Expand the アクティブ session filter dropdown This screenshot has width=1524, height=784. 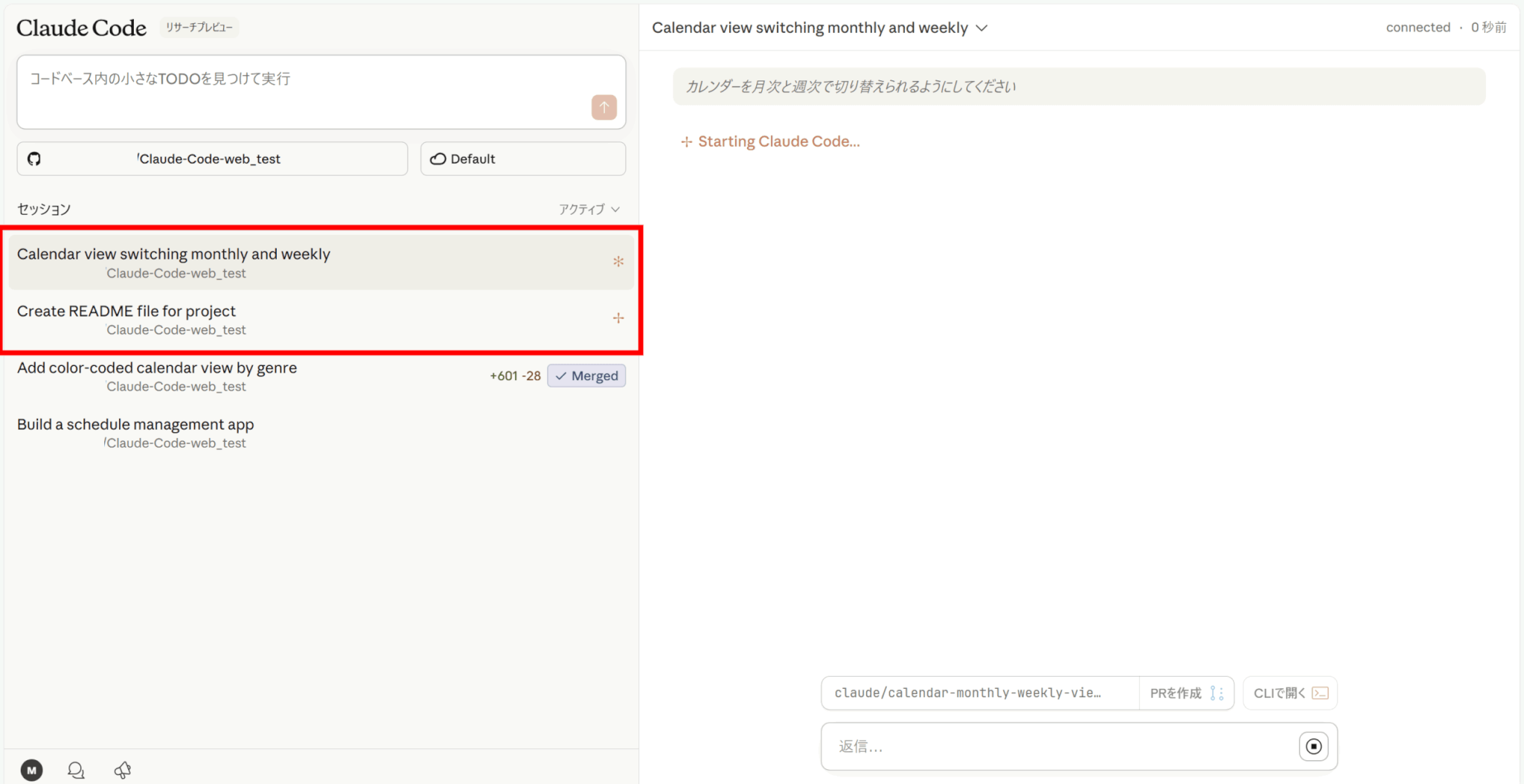point(589,210)
